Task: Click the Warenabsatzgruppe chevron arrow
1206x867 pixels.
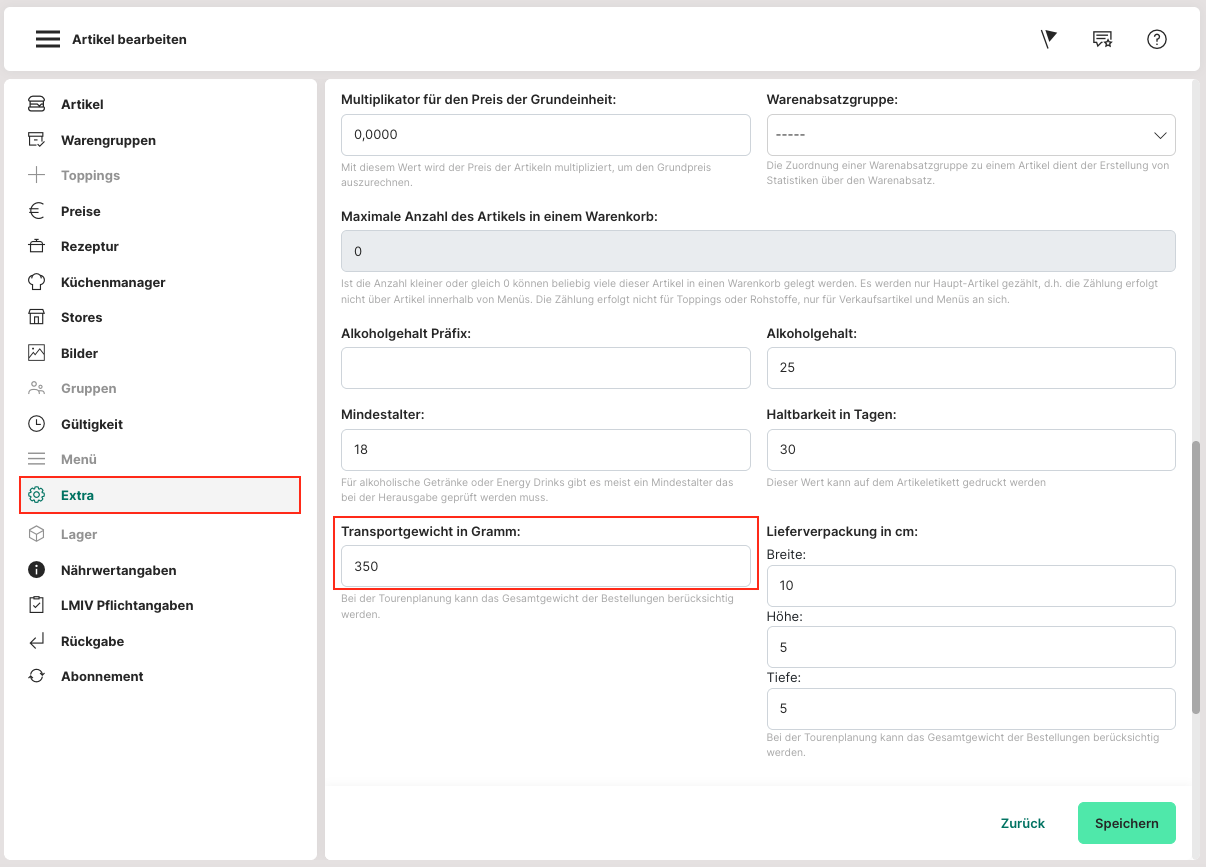Action: pos(1160,135)
